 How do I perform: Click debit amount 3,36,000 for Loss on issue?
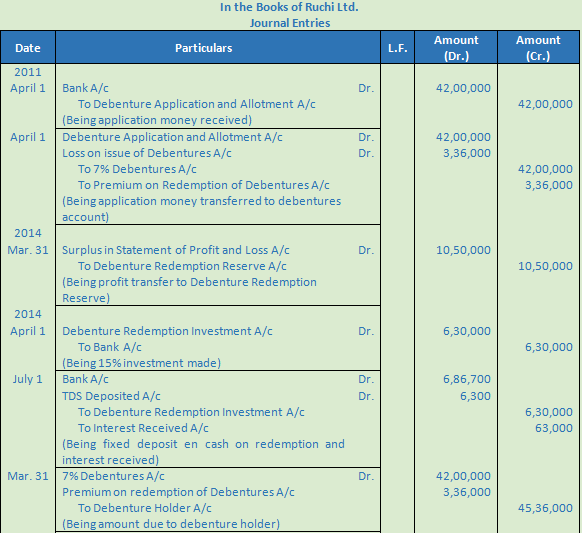click(467, 153)
